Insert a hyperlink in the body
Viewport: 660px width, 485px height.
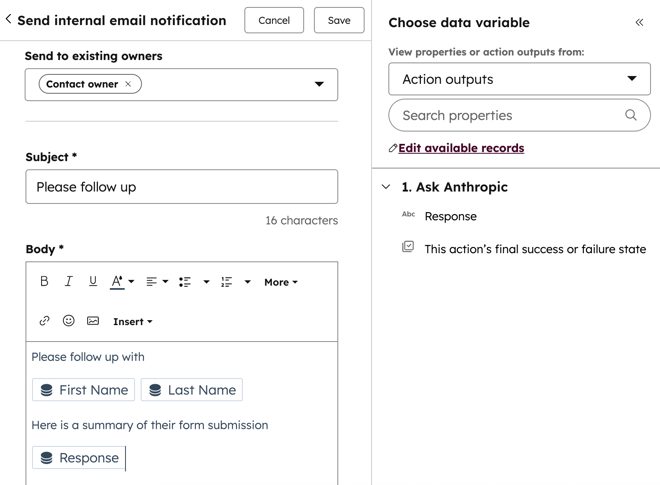[x=44, y=321]
